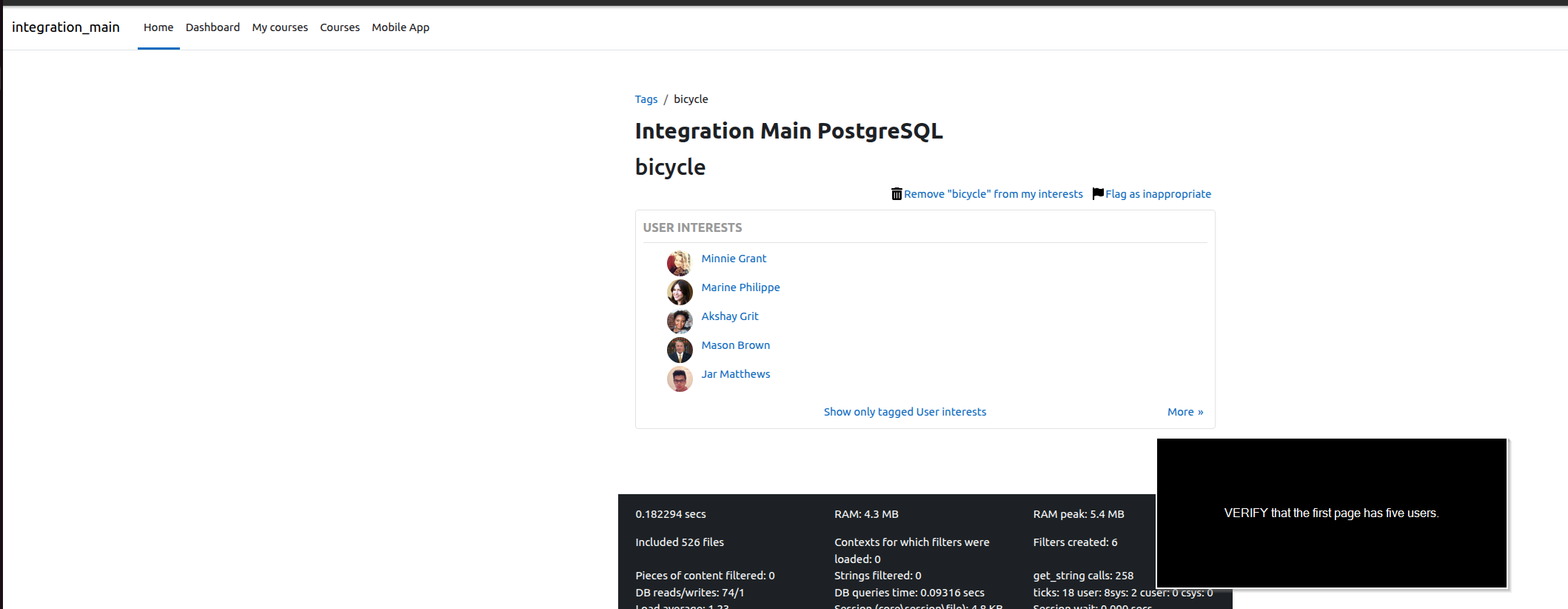Click the RAM peak: 5.4 MB text

point(1079,514)
